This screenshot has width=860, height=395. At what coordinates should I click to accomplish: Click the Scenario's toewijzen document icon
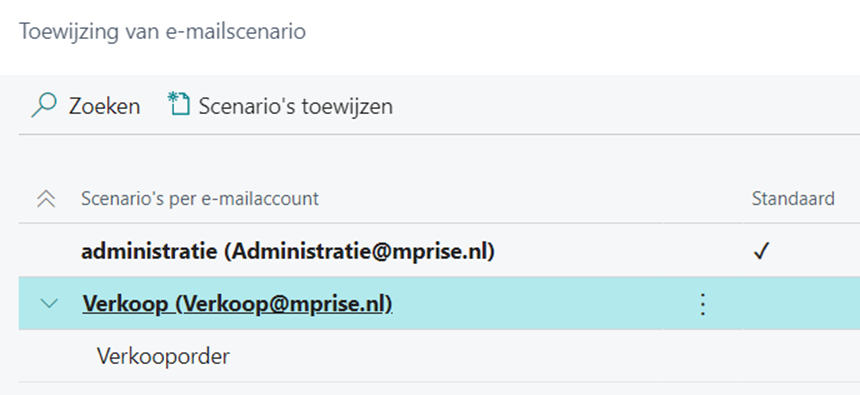point(179,104)
